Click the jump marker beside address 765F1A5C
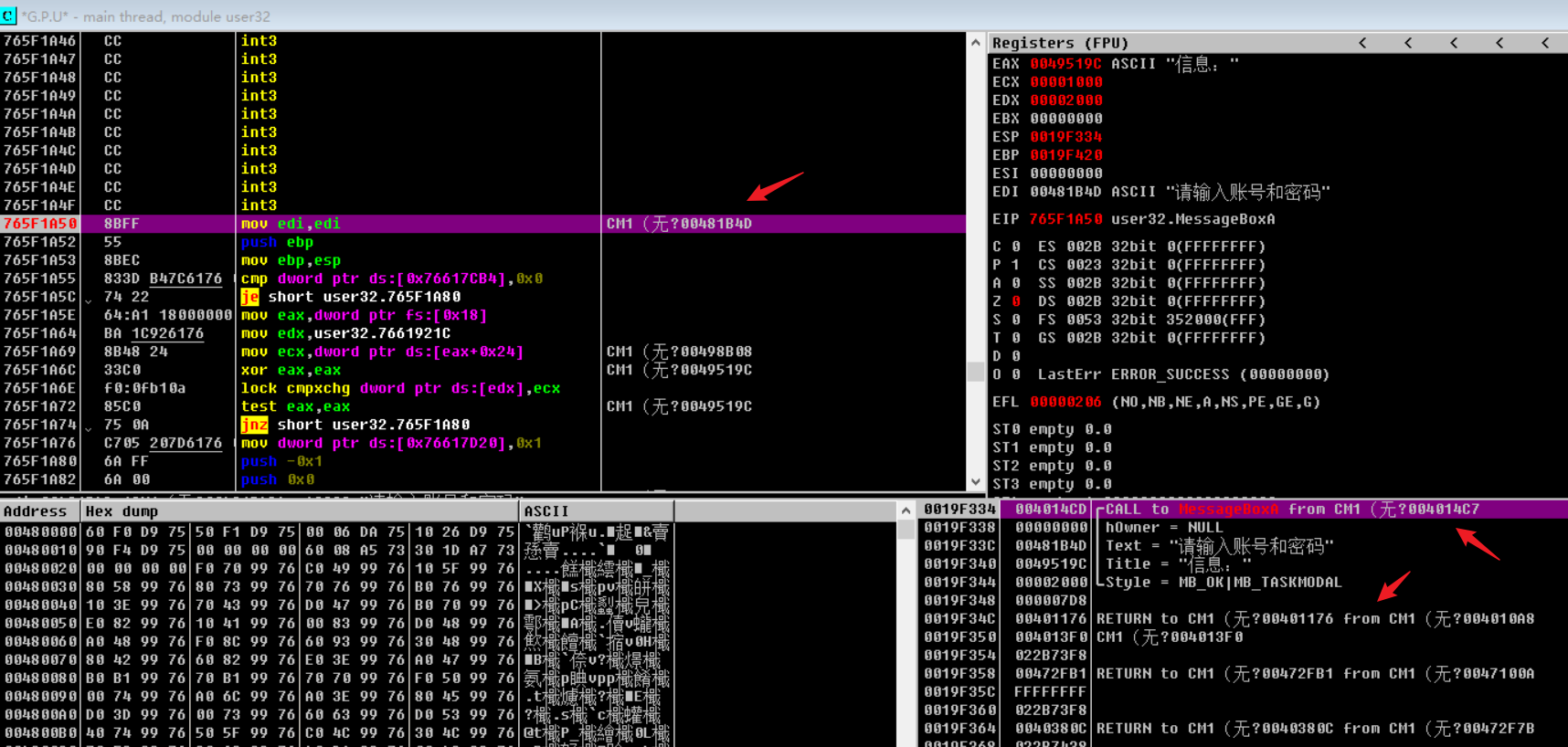This screenshot has height=747, width=1568. coord(89,300)
